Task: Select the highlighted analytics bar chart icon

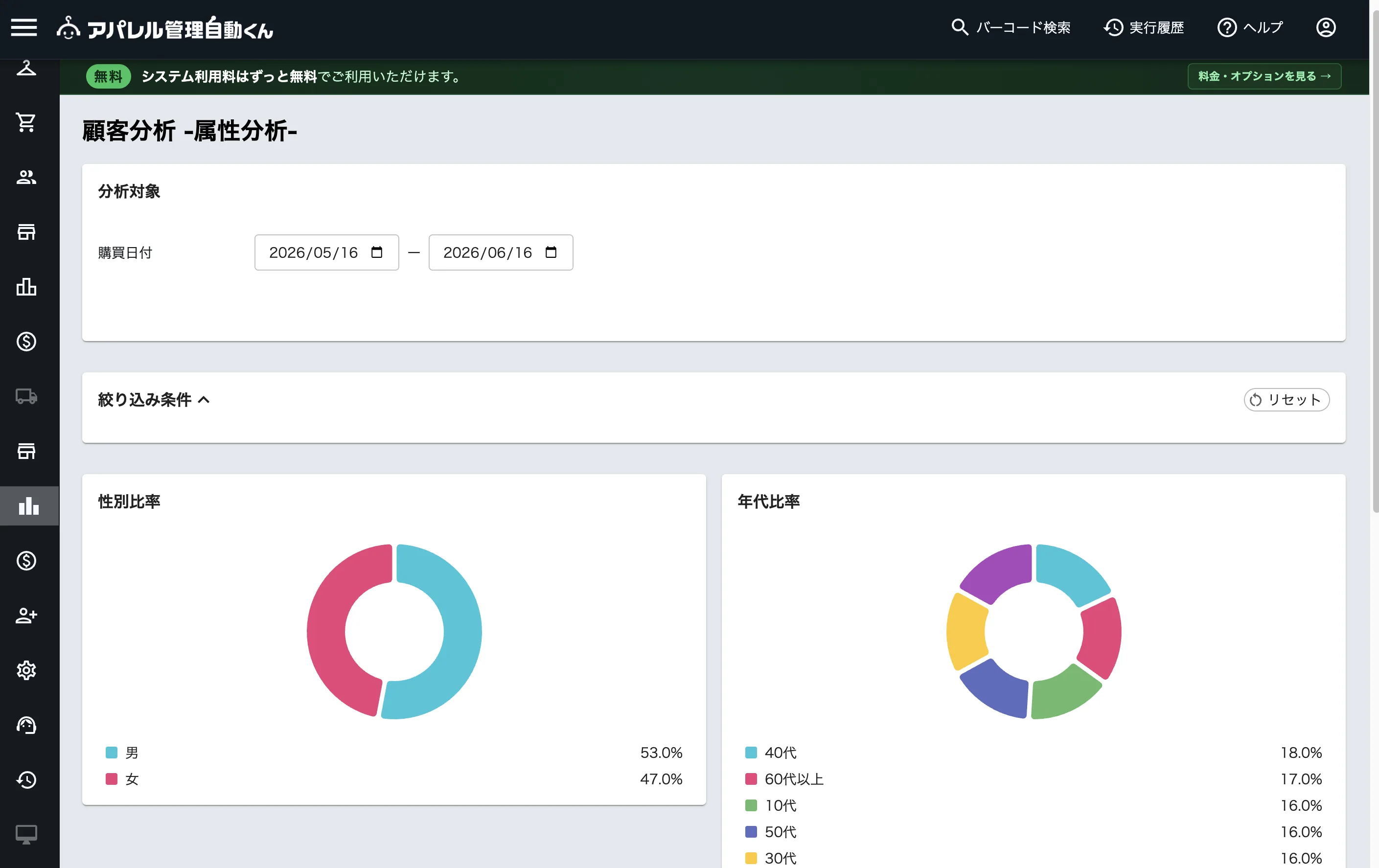Action: coord(29,505)
